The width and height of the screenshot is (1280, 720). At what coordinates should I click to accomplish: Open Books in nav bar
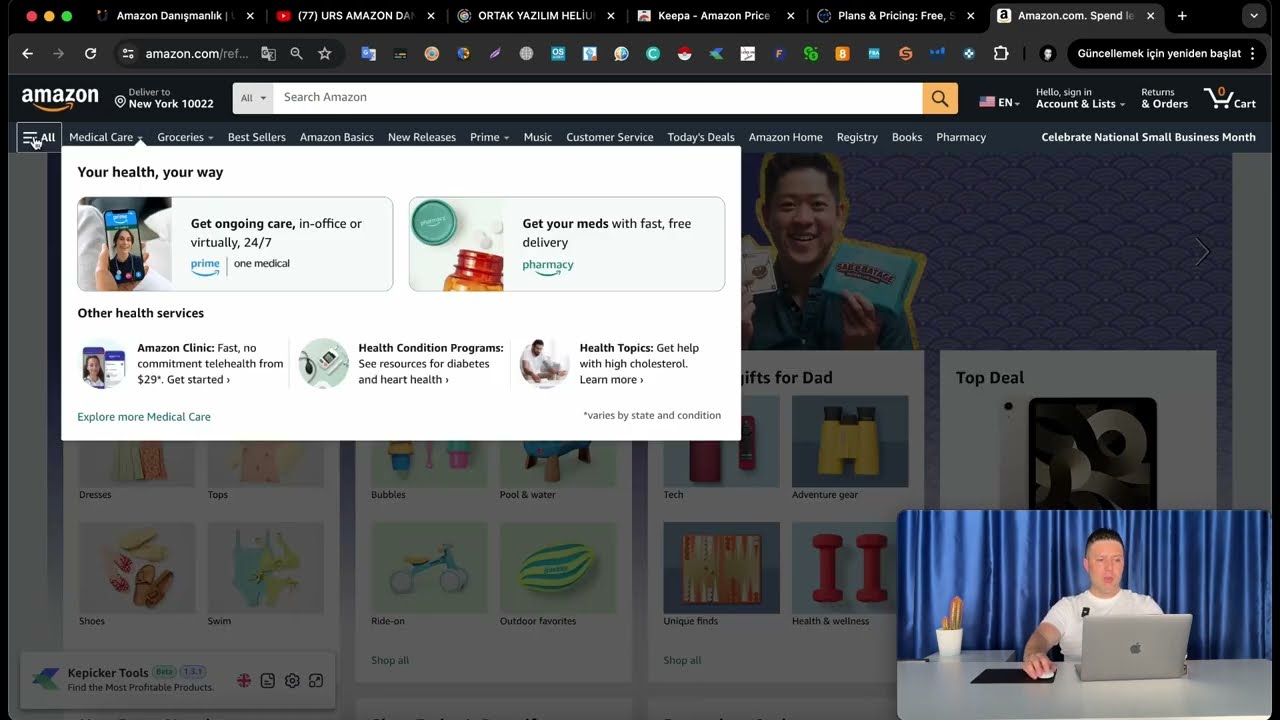(907, 137)
